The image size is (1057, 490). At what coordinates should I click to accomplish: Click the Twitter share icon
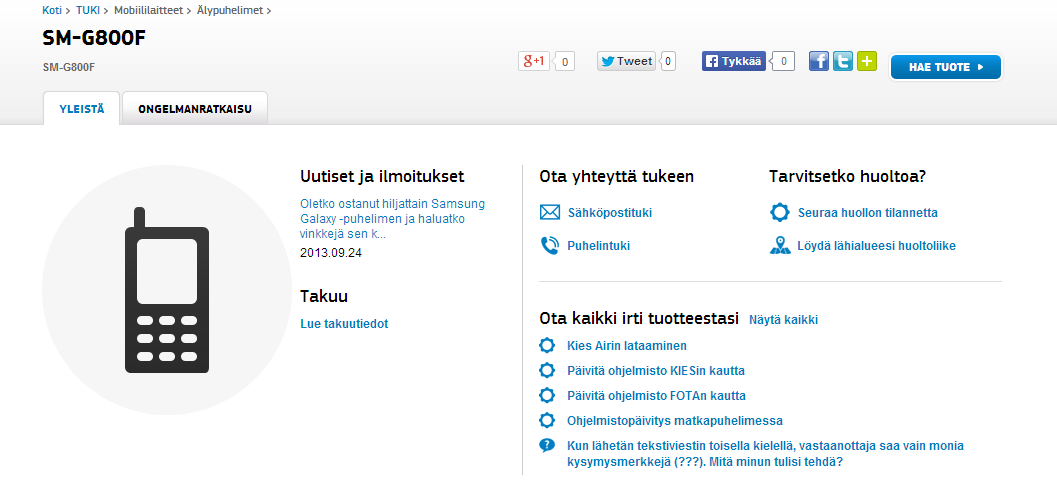click(843, 61)
